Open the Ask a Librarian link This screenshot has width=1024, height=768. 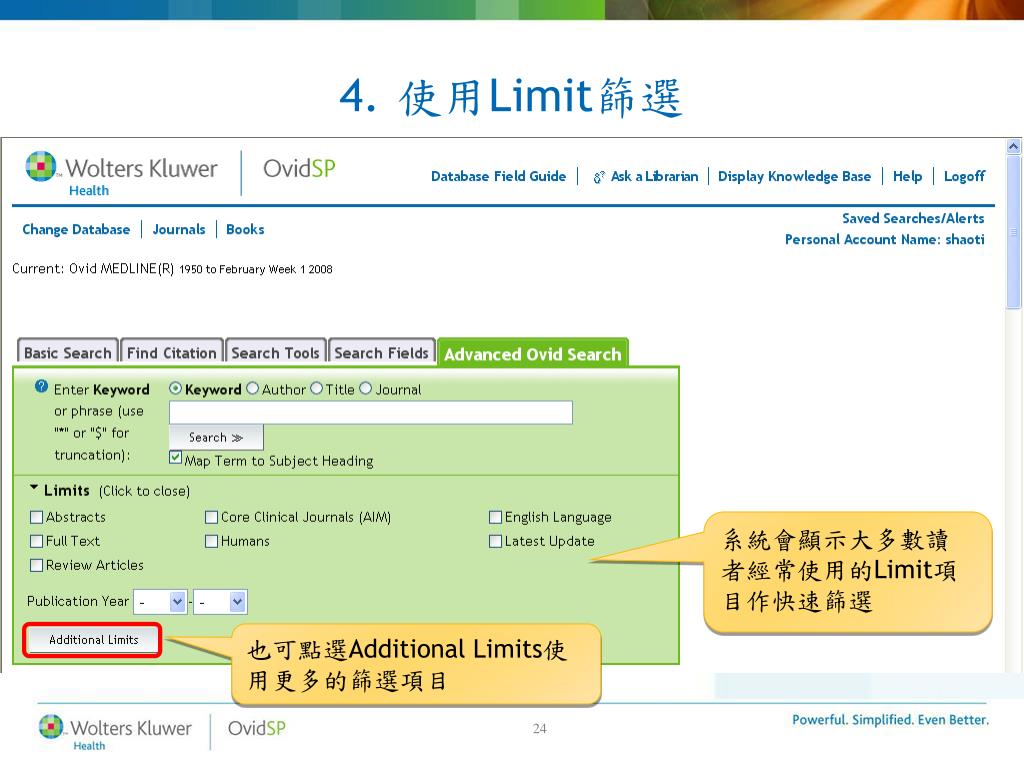[654, 176]
